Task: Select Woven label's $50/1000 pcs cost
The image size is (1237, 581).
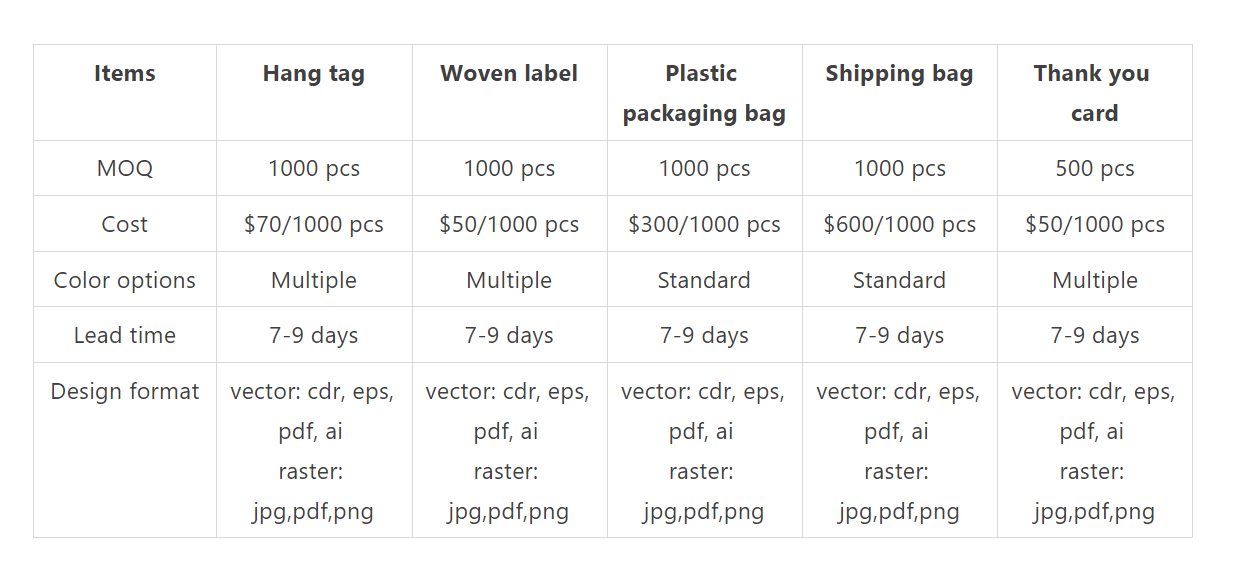Action: [x=509, y=225]
